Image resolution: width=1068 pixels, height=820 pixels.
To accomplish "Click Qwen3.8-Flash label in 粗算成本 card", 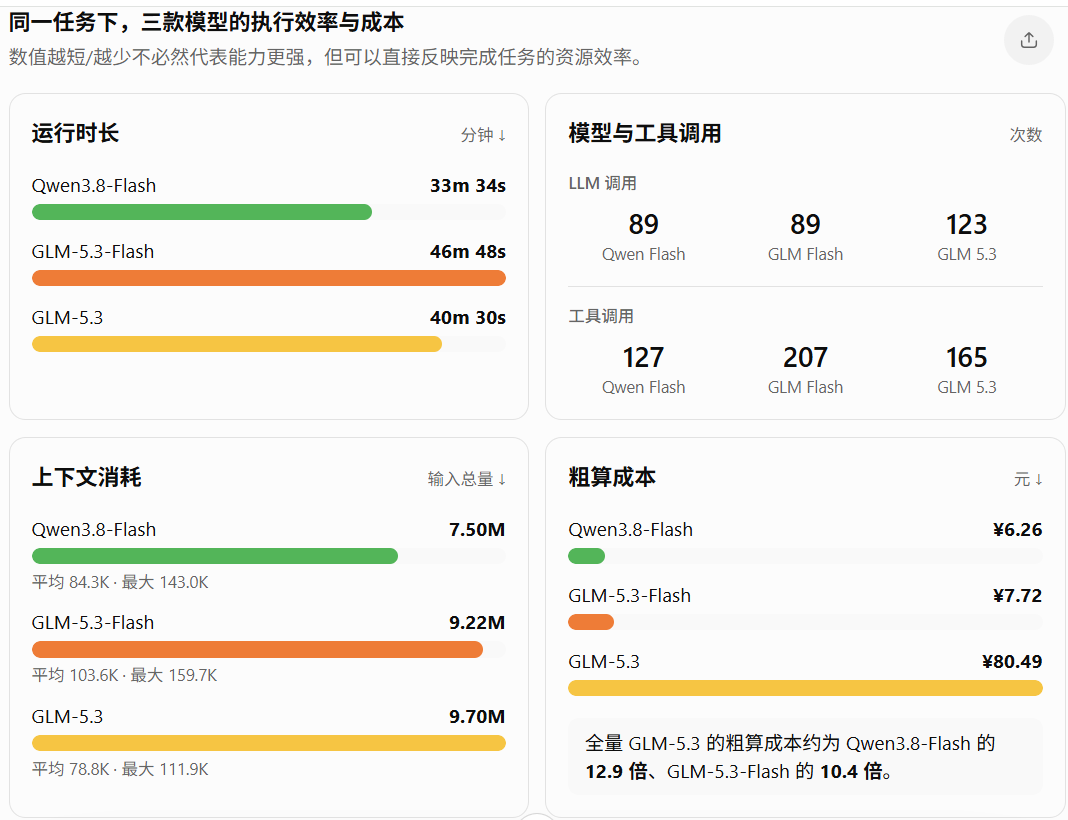I will (631, 529).
